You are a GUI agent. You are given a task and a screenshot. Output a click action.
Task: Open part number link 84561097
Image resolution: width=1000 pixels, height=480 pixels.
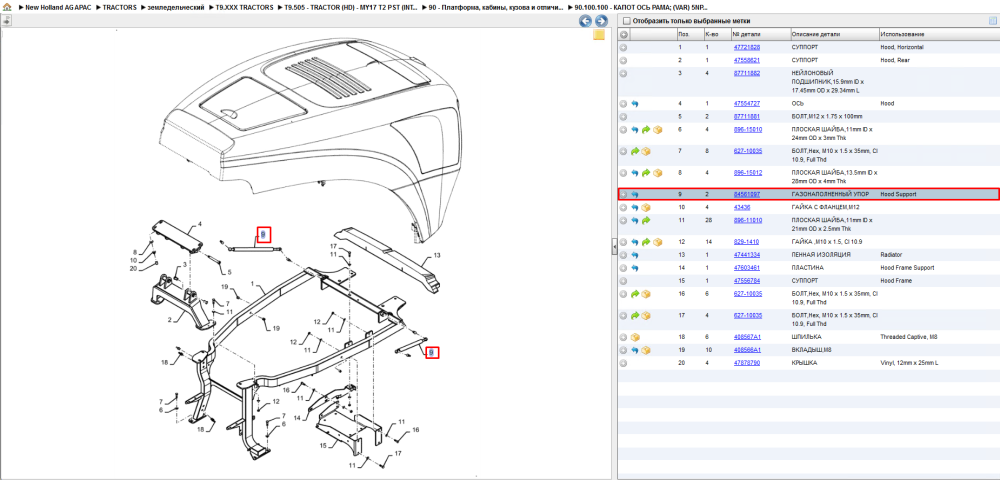[746, 194]
